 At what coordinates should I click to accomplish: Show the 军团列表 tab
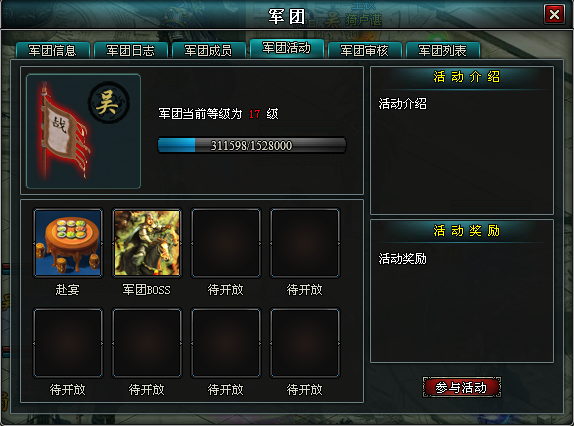tap(443, 50)
